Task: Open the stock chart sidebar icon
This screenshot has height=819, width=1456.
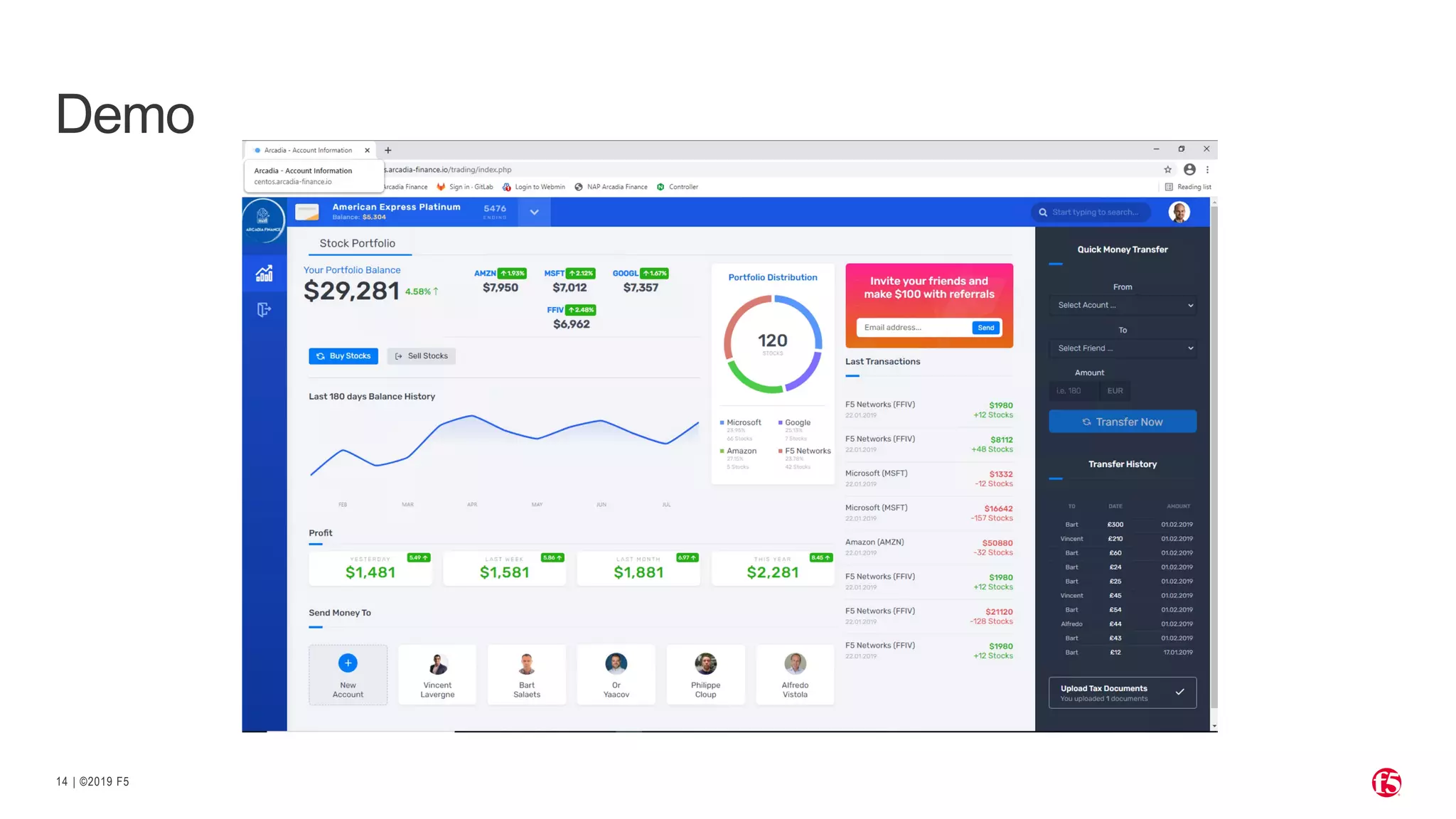Action: tap(264, 274)
